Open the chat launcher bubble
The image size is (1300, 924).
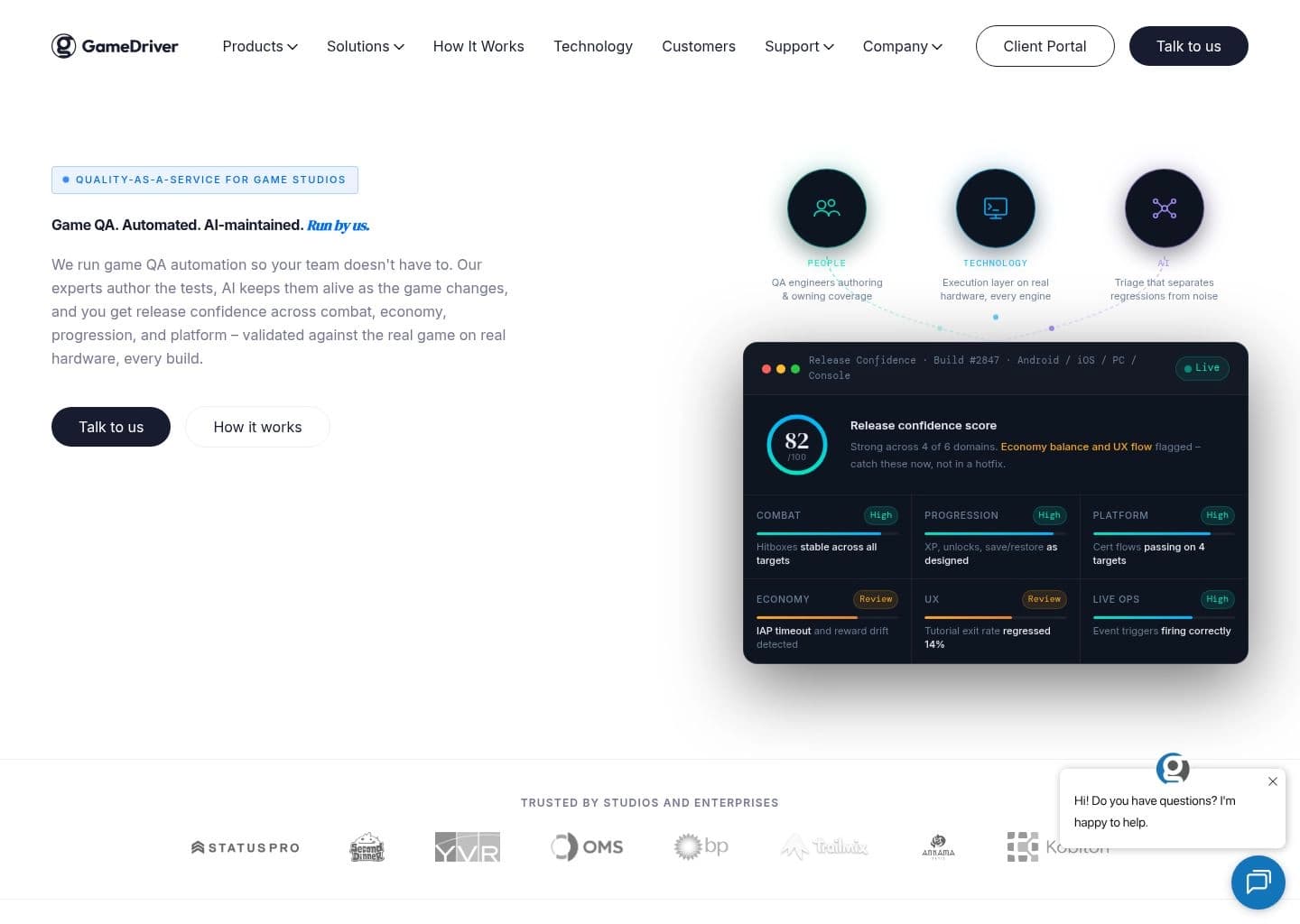pos(1258,882)
